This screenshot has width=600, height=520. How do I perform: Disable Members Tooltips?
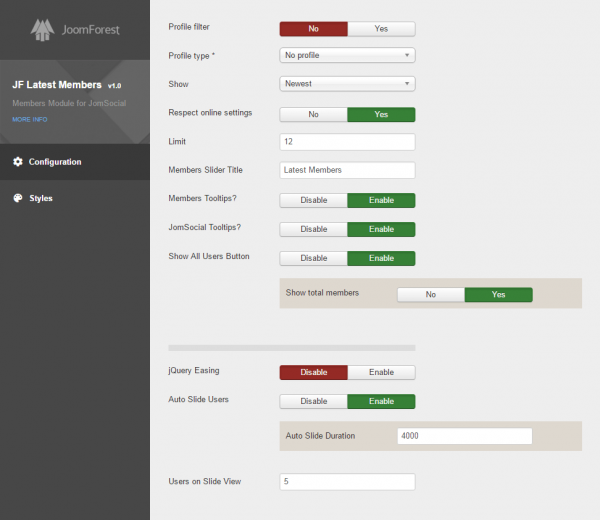[313, 200]
